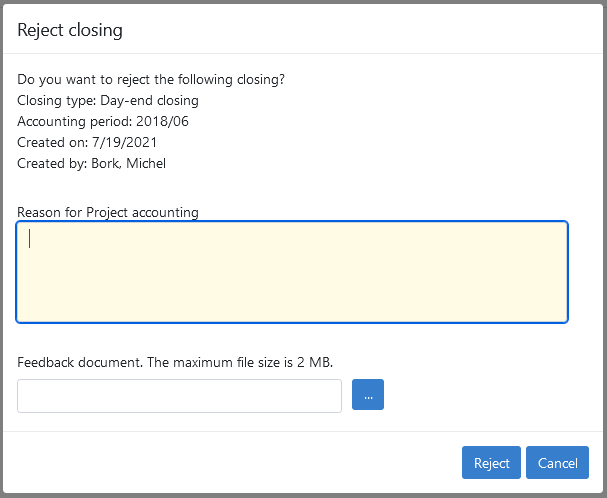Click the feedback document file path field
Image resolution: width=607 pixels, height=498 pixels.
click(x=180, y=396)
